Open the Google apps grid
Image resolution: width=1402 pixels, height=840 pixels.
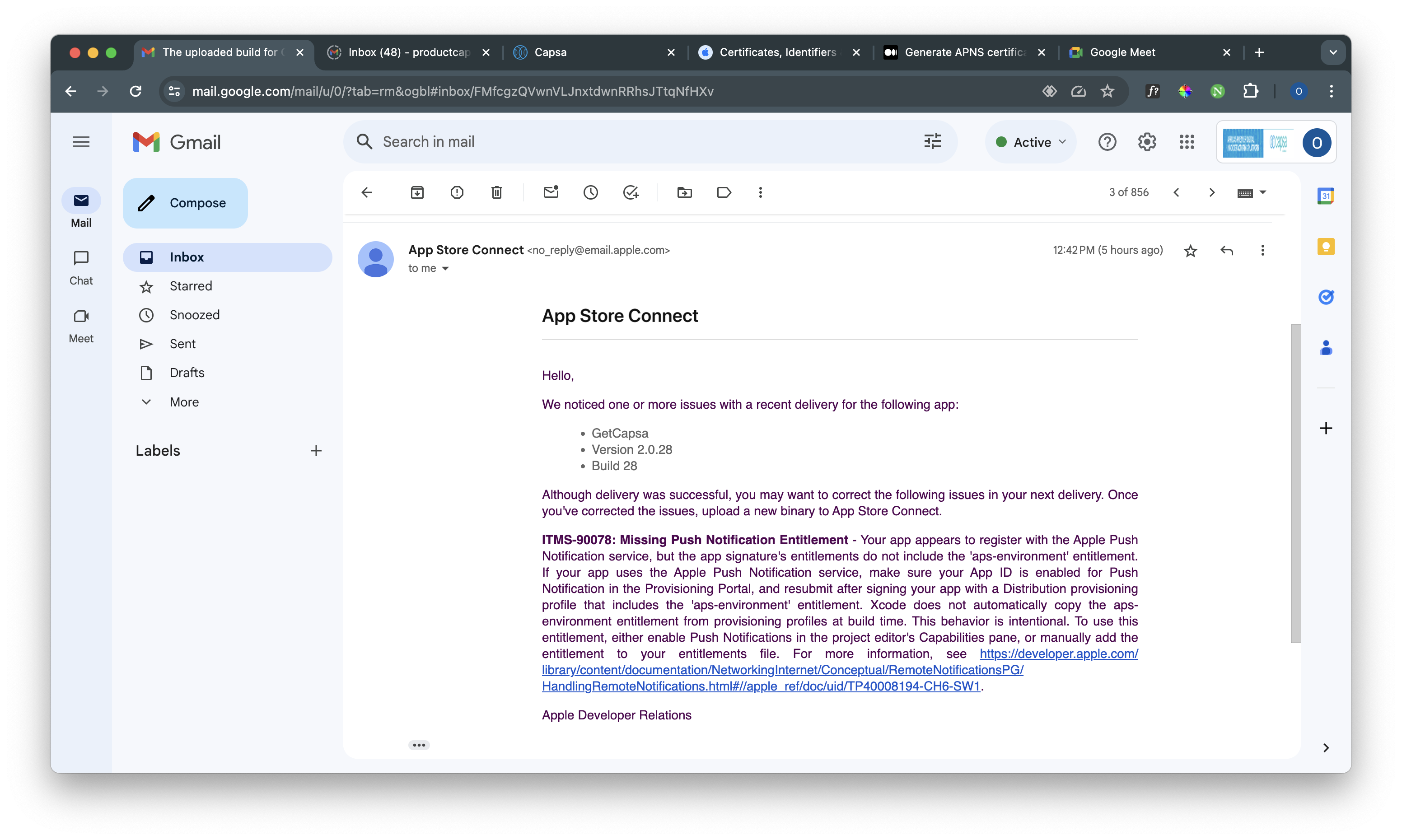pyautogui.click(x=1187, y=142)
